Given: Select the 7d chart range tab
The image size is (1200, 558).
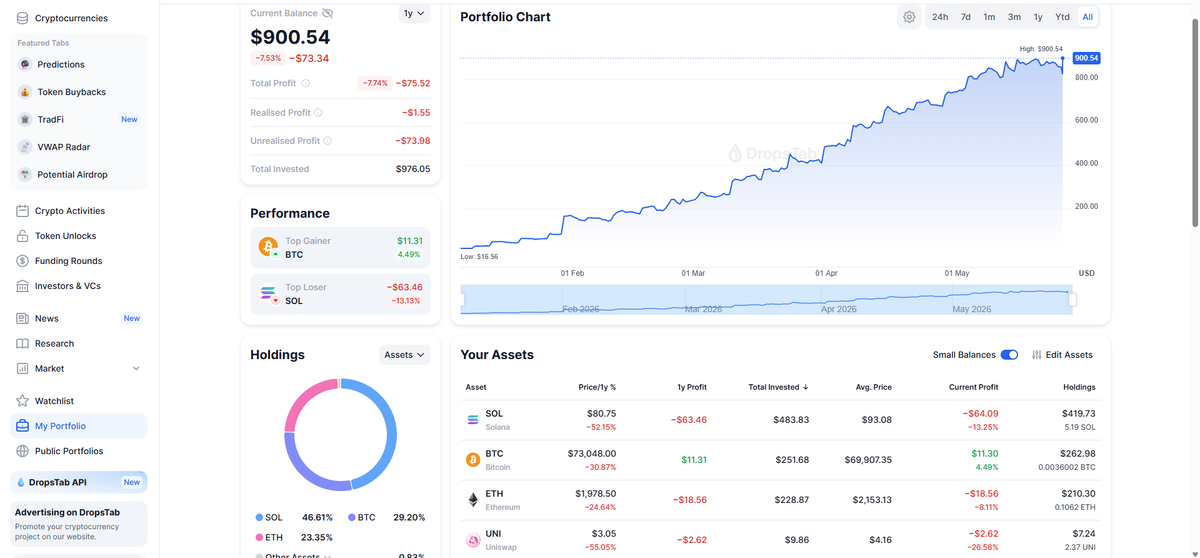Looking at the screenshot, I should click(965, 17).
